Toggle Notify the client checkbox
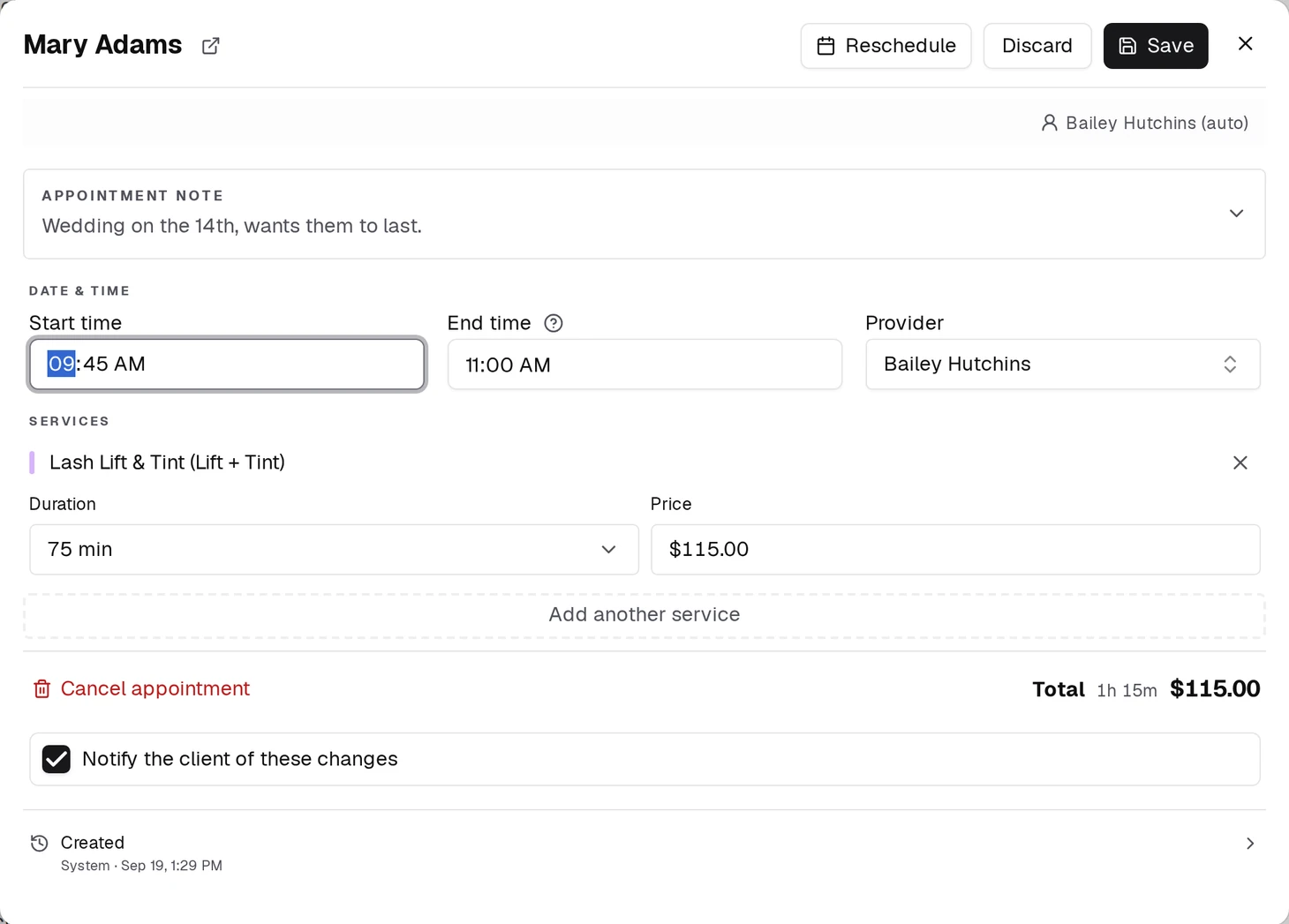 [x=57, y=759]
